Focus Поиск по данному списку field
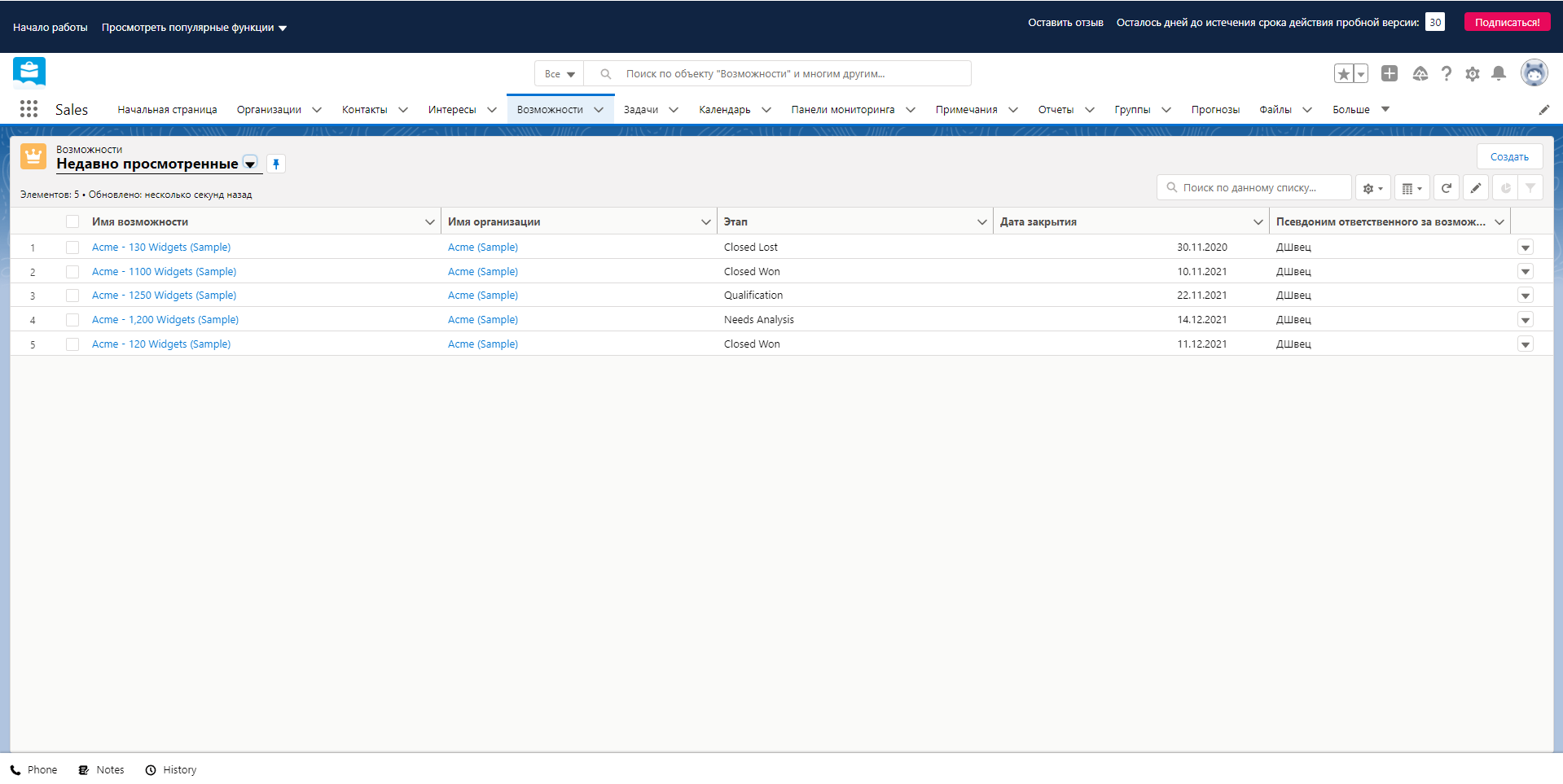Image resolution: width=1563 pixels, height=784 pixels. [1254, 188]
